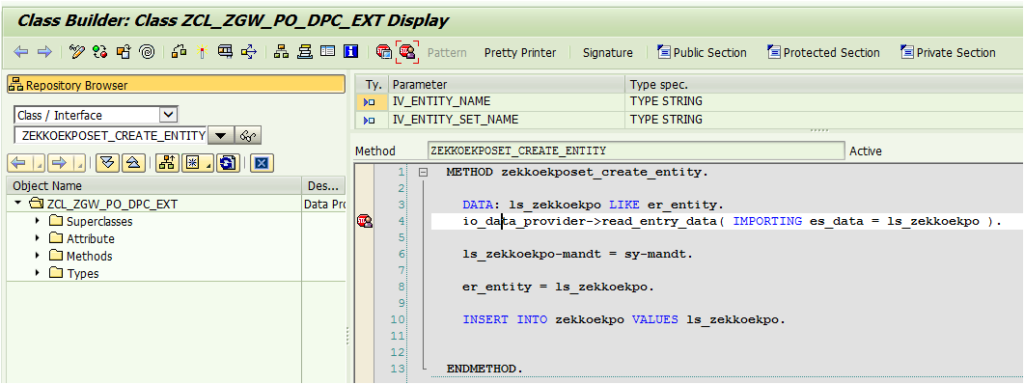Viewport: 1024px width, 384px height.
Task: Open the Protected Section
Action: [x=823, y=53]
